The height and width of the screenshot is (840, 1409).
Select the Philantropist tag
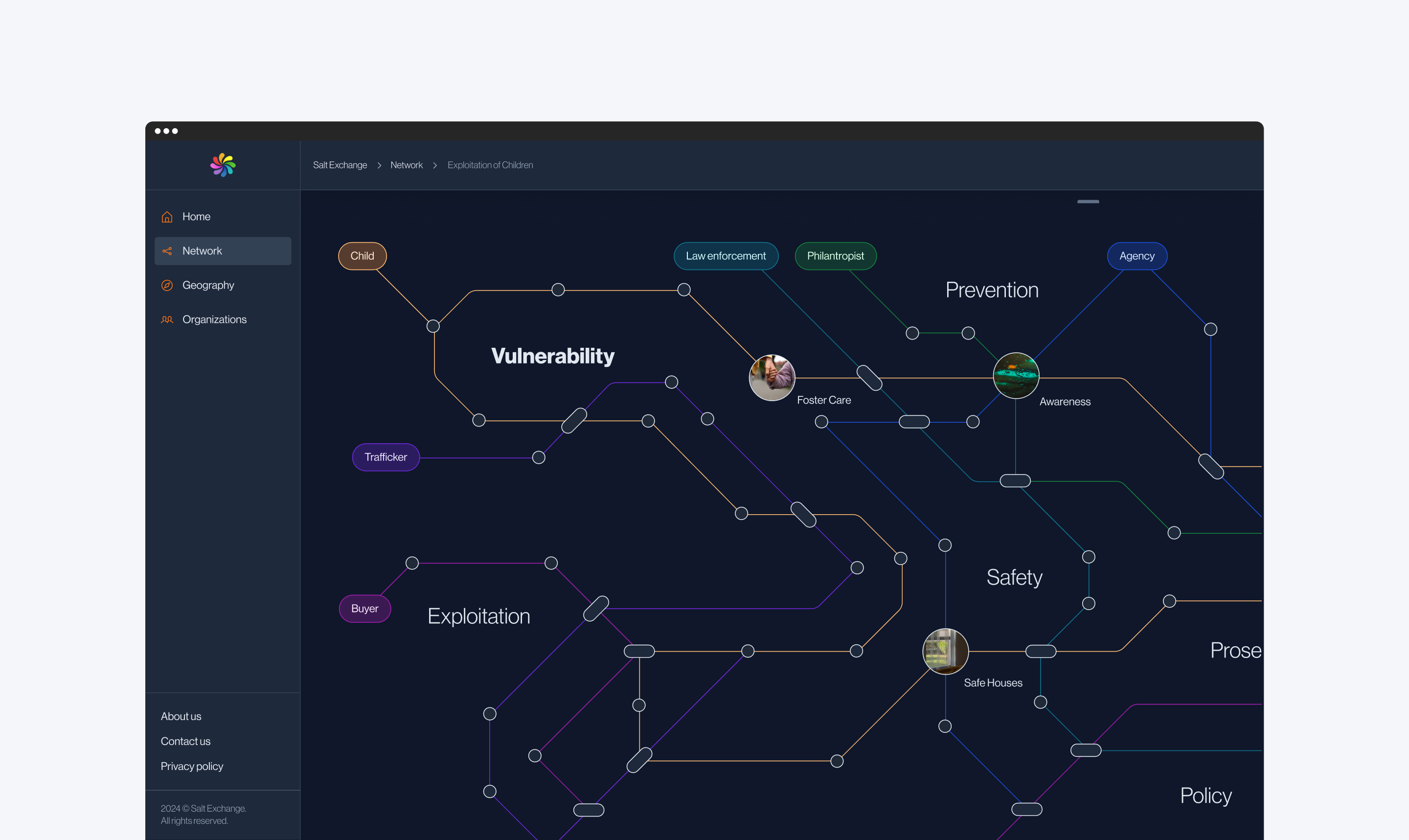point(835,256)
